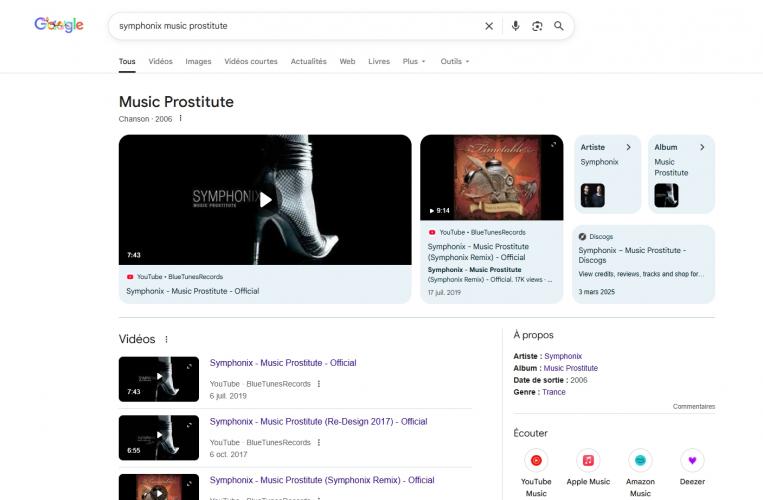The image size is (763, 500).
Task: Open the Album Music Prostitute card
Action: pos(681,174)
